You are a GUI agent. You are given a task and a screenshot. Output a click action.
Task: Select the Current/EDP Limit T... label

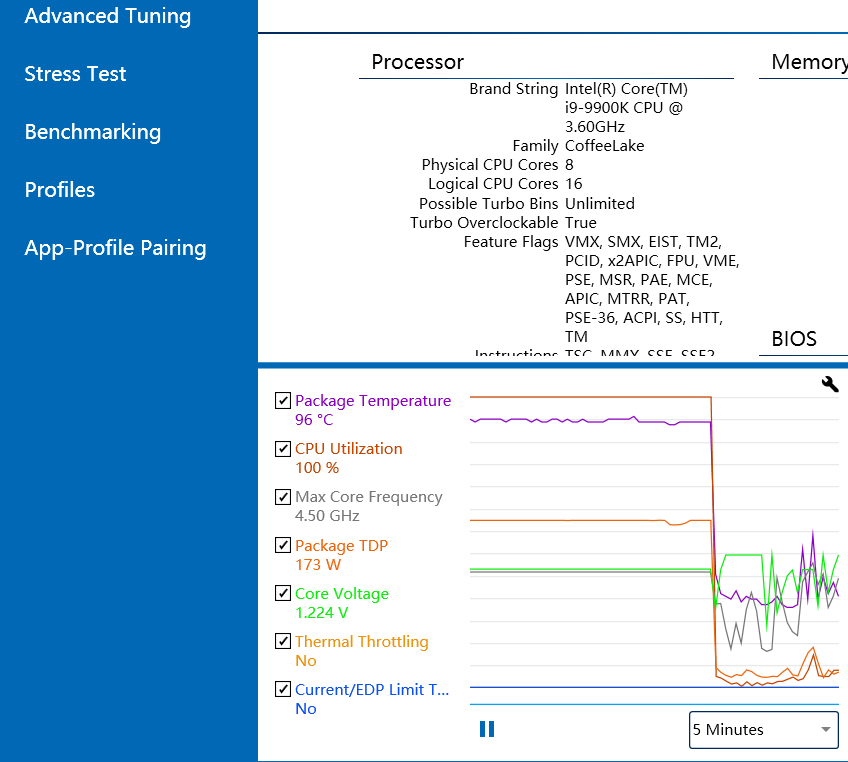pyautogui.click(x=372, y=690)
